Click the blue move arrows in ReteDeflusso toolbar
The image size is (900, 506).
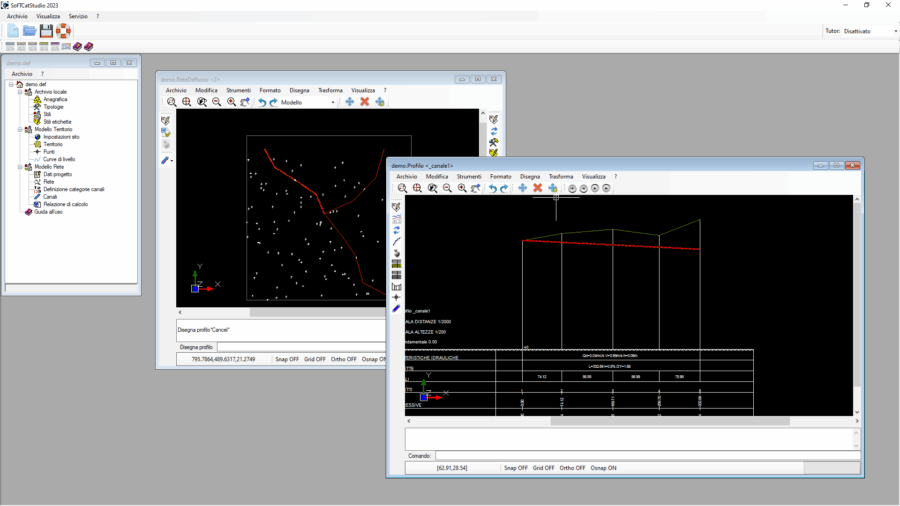pyautogui.click(x=349, y=102)
